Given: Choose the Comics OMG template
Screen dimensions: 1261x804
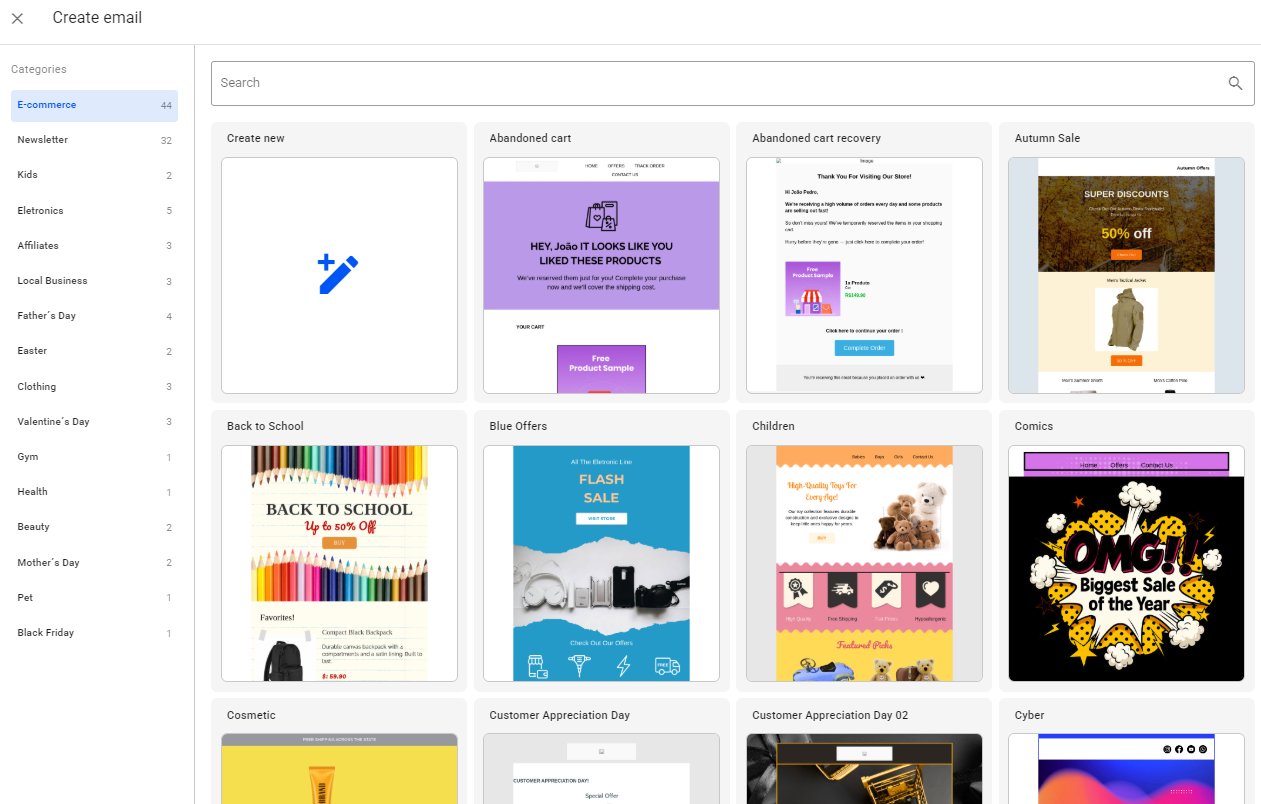Looking at the screenshot, I should pyautogui.click(x=1126, y=563).
